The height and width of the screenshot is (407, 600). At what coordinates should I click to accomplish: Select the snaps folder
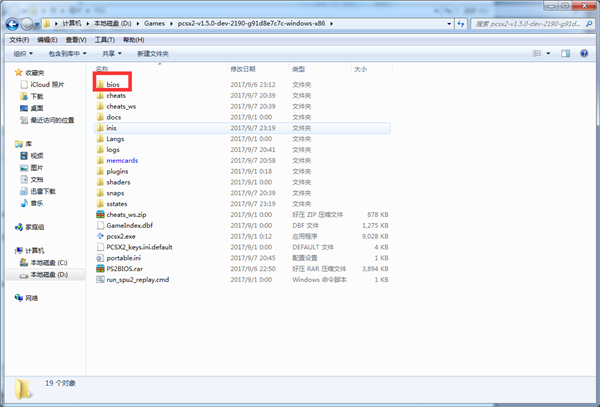pyautogui.click(x=110, y=193)
